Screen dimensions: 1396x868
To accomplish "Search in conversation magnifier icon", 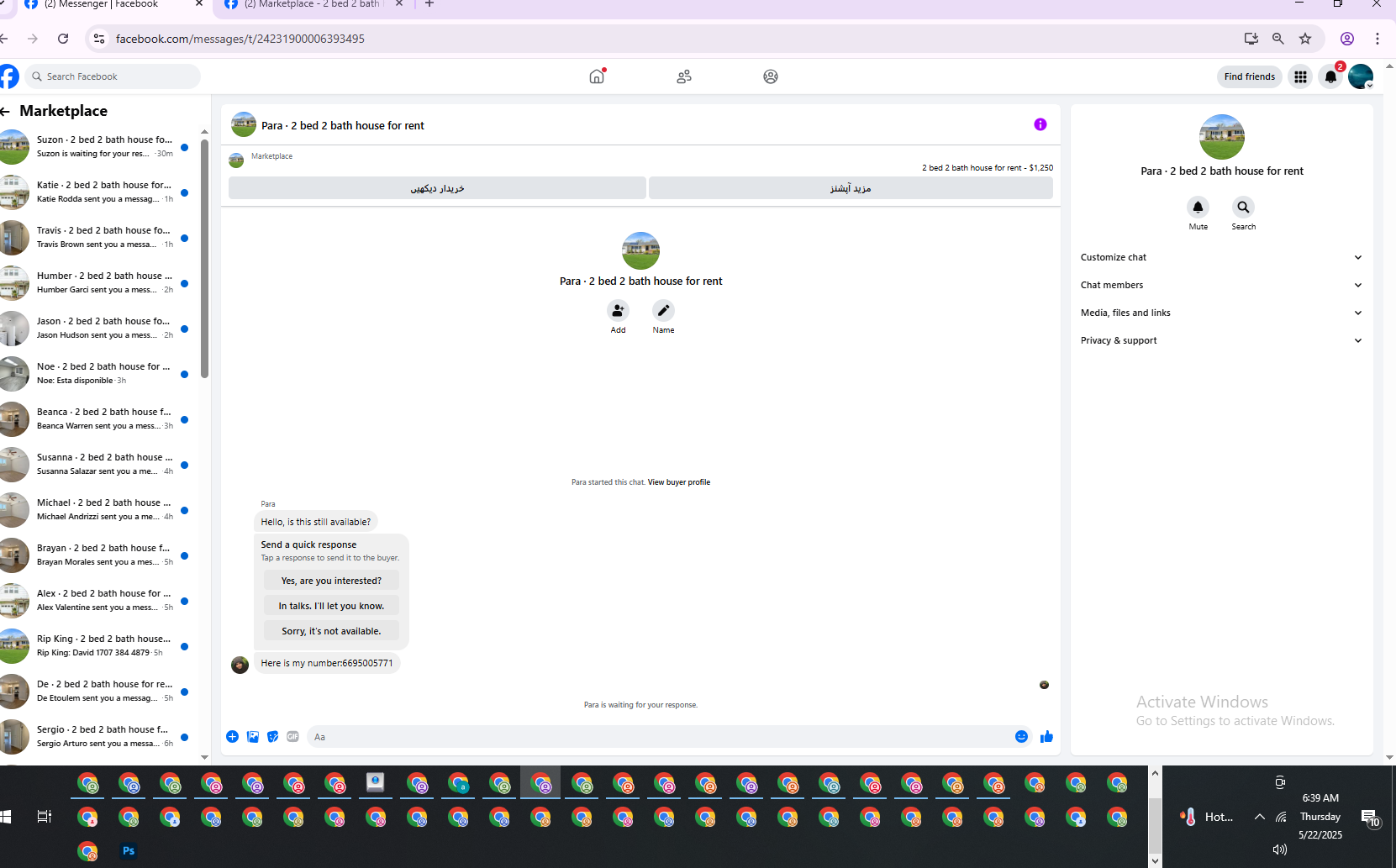I will coord(1243,207).
